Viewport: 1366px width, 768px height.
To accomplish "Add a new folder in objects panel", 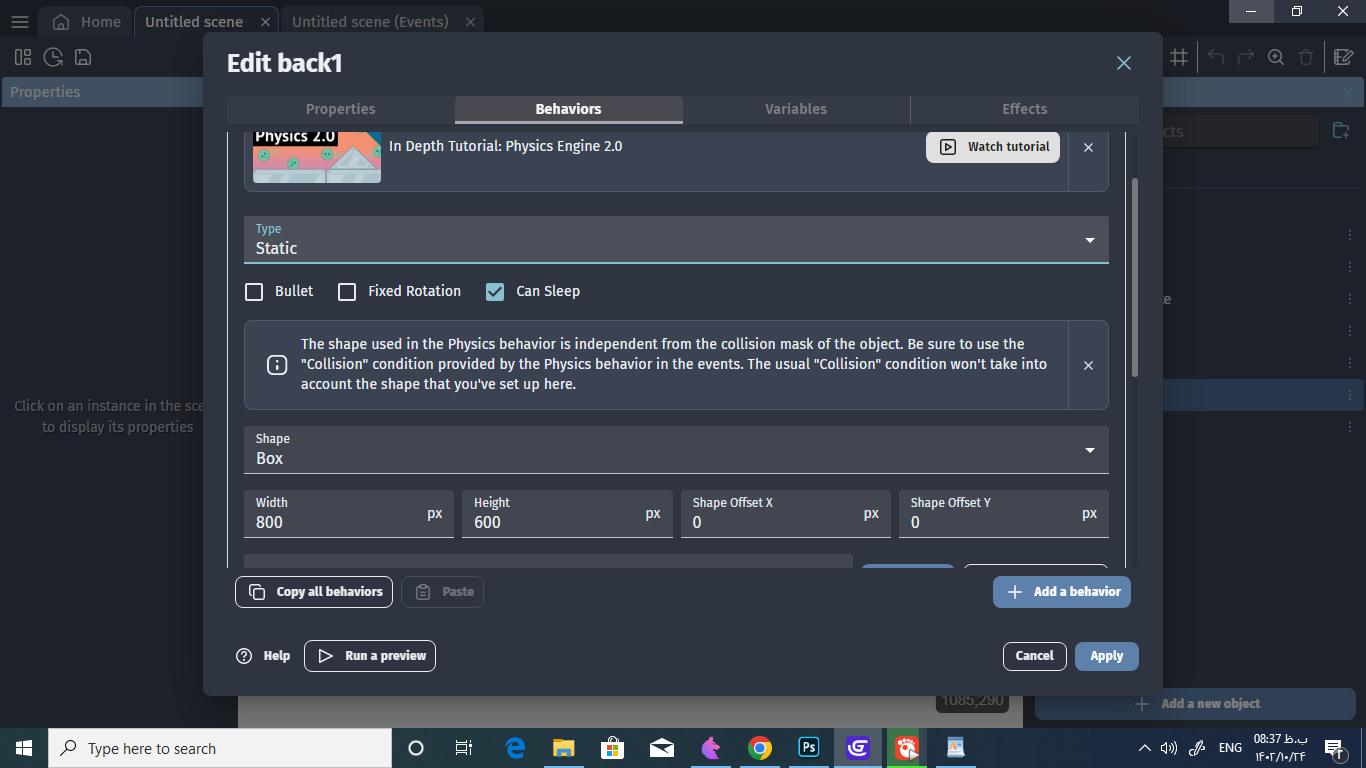I will pyautogui.click(x=1341, y=131).
